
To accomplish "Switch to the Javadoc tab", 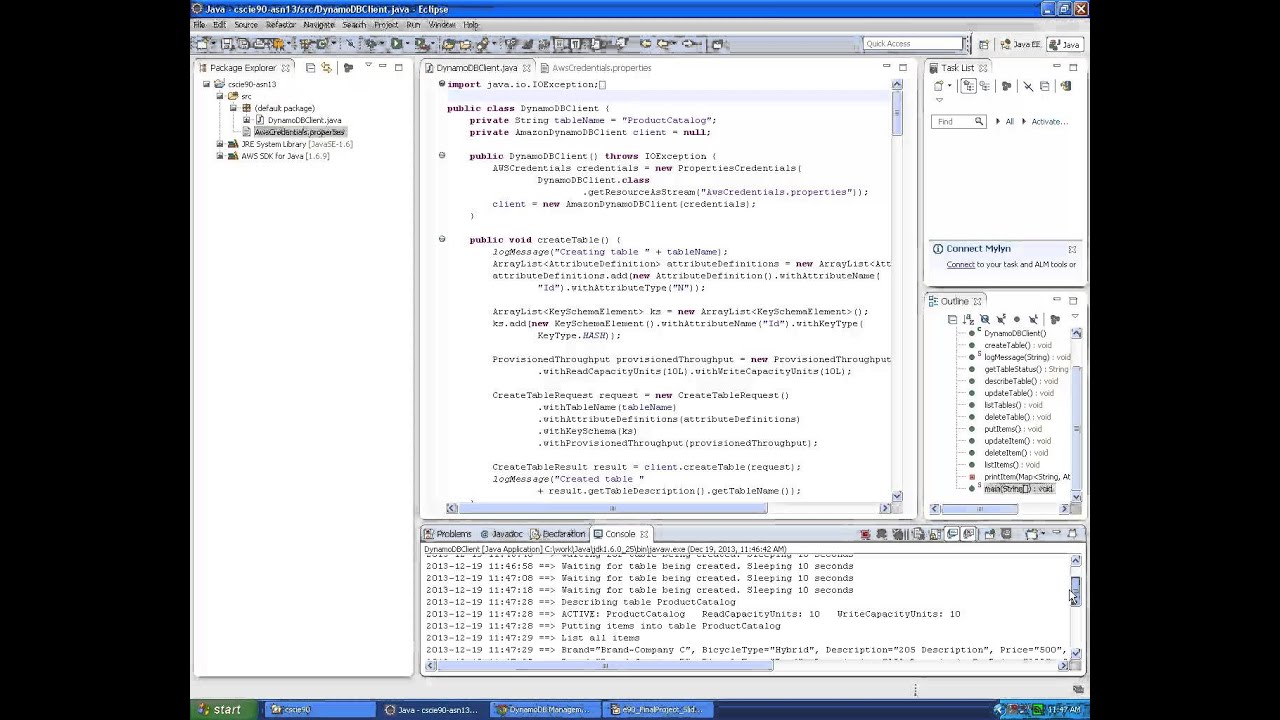I will pyautogui.click(x=501, y=534).
